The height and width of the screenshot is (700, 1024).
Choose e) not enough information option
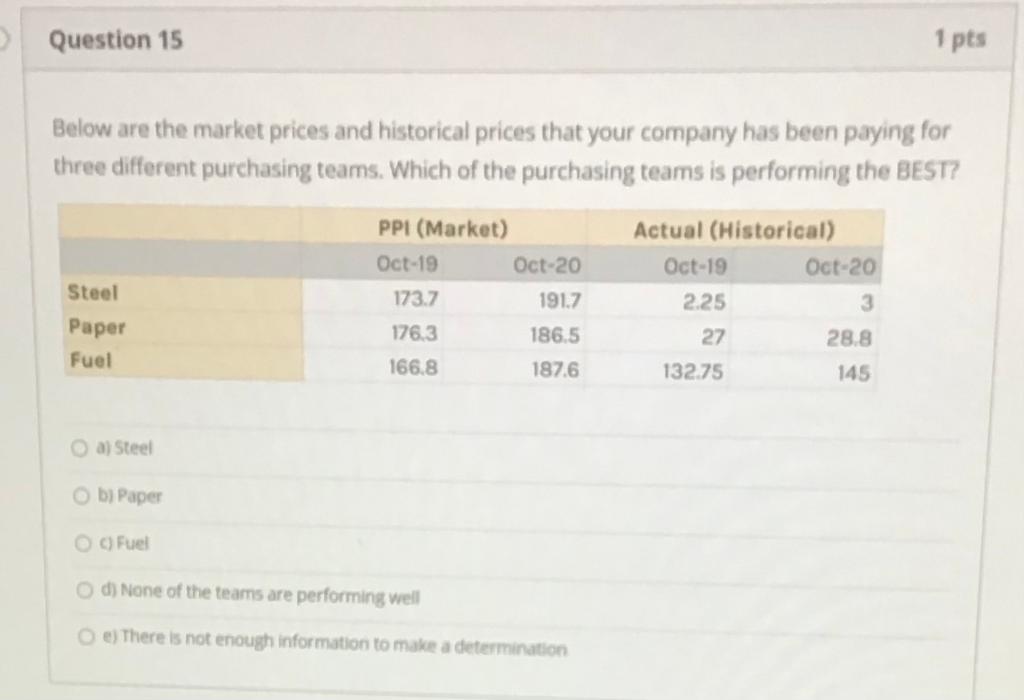point(86,636)
